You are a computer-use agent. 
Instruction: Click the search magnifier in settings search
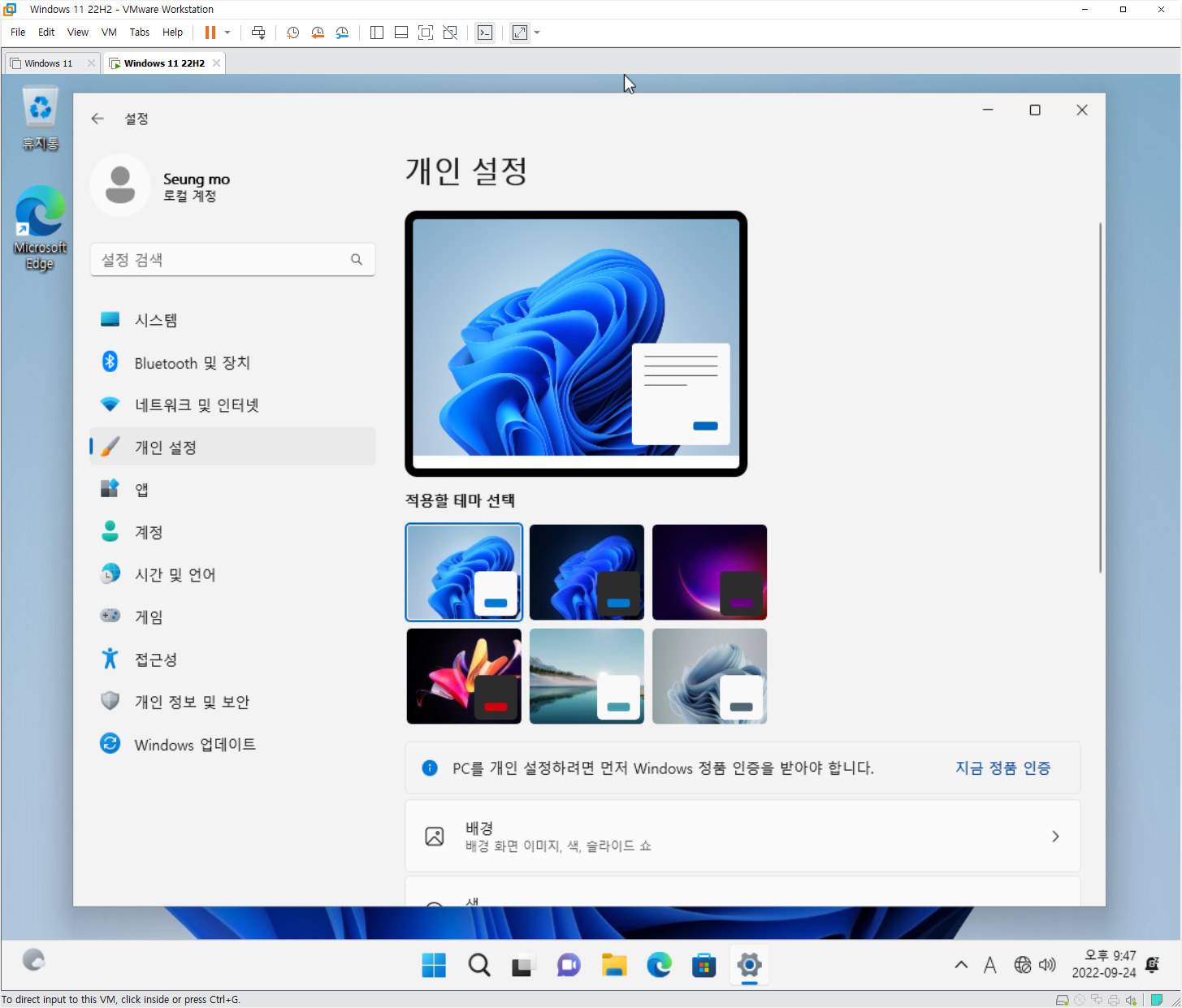[x=357, y=260]
